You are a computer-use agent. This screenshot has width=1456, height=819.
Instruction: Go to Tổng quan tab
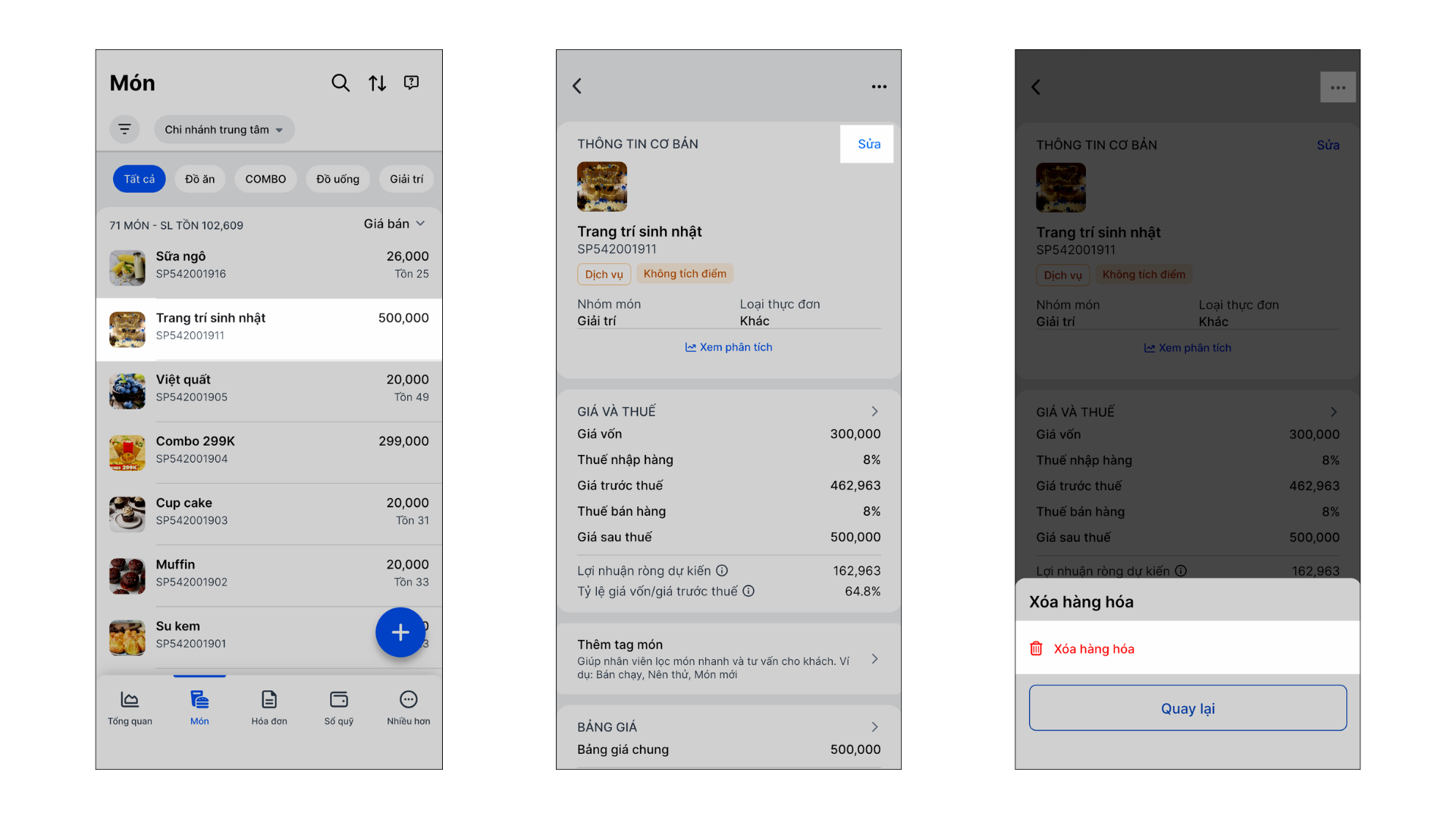click(x=130, y=708)
